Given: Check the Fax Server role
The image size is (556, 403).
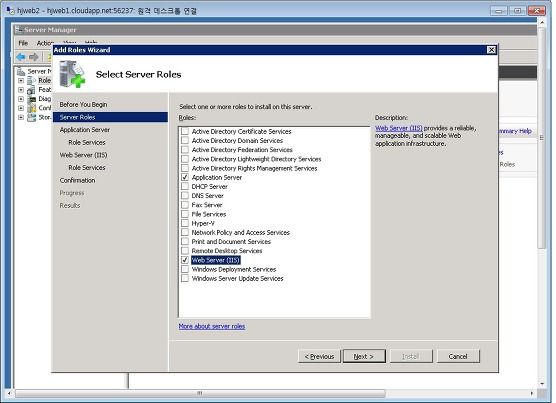Looking at the screenshot, I should click(185, 205).
